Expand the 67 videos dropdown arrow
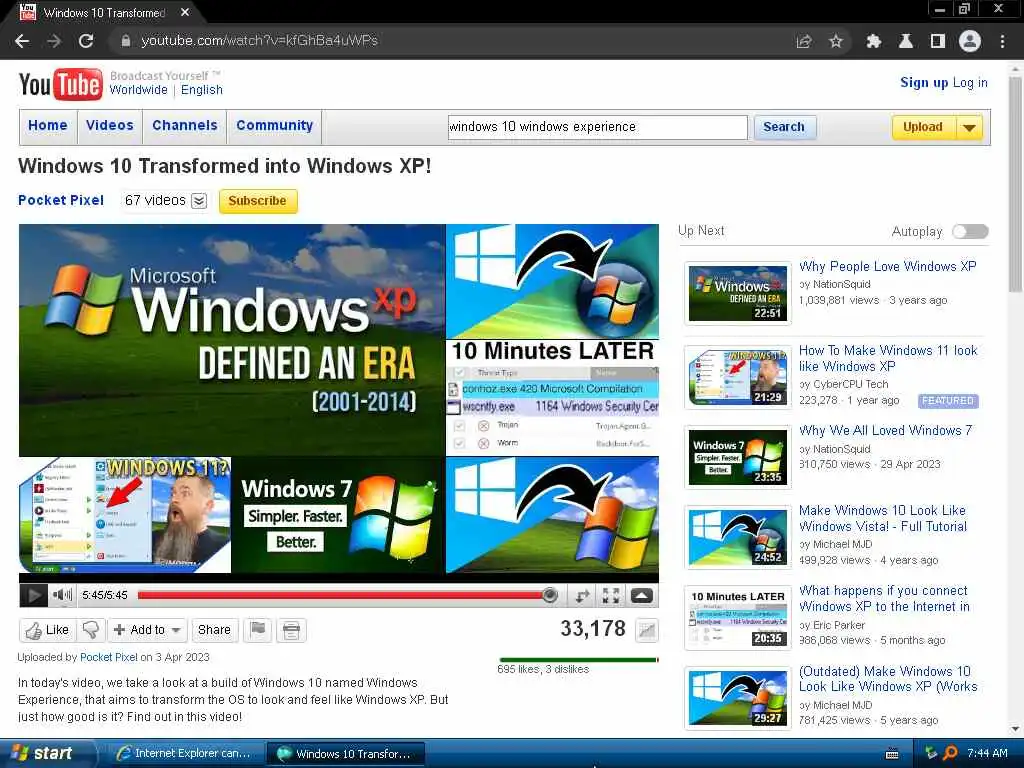The image size is (1024, 768). pyautogui.click(x=199, y=201)
